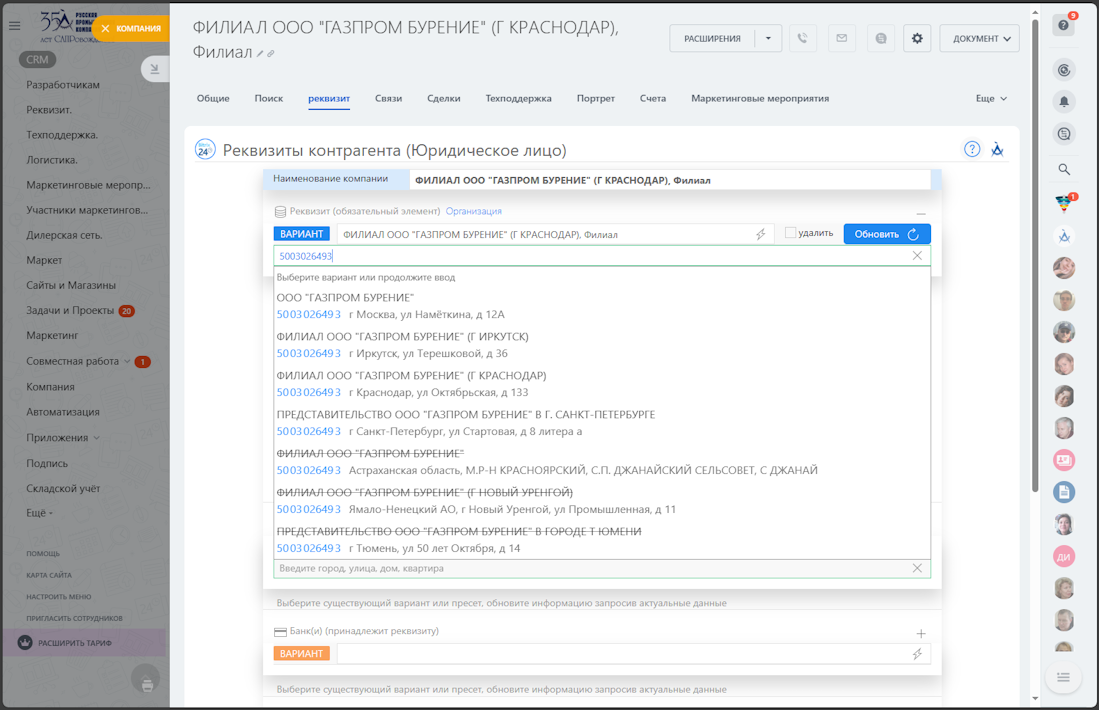Expand the Еще tab menu
The width and height of the screenshot is (1099, 710).
(991, 98)
